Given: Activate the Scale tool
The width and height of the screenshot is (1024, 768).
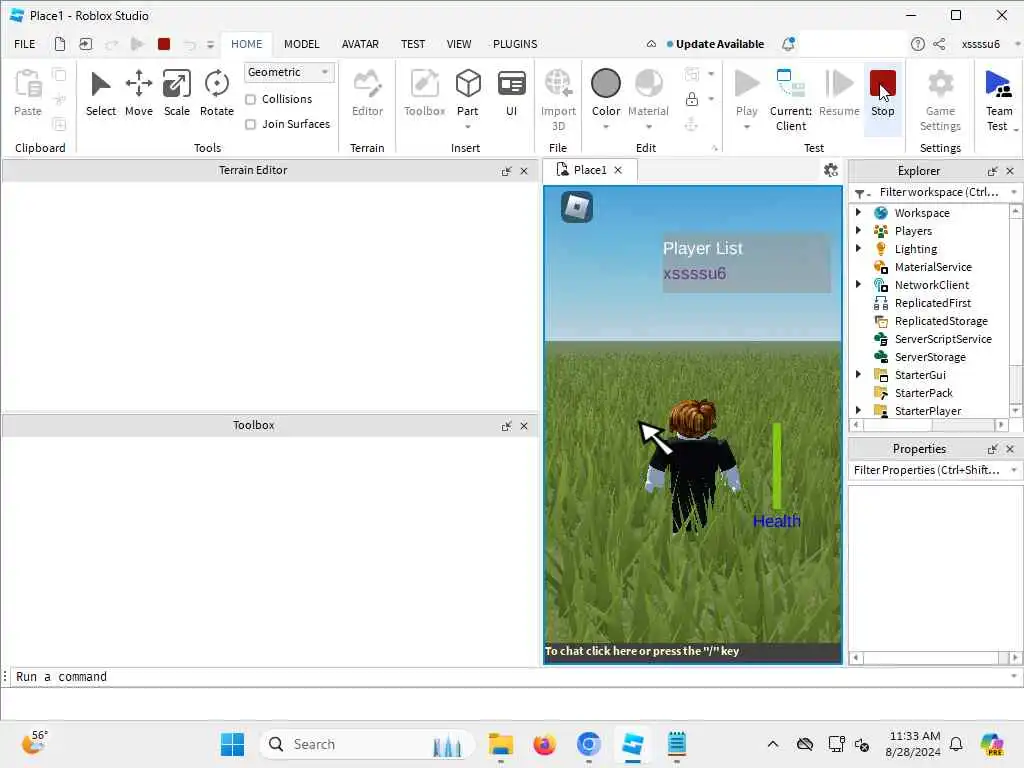Looking at the screenshot, I should point(176,93).
